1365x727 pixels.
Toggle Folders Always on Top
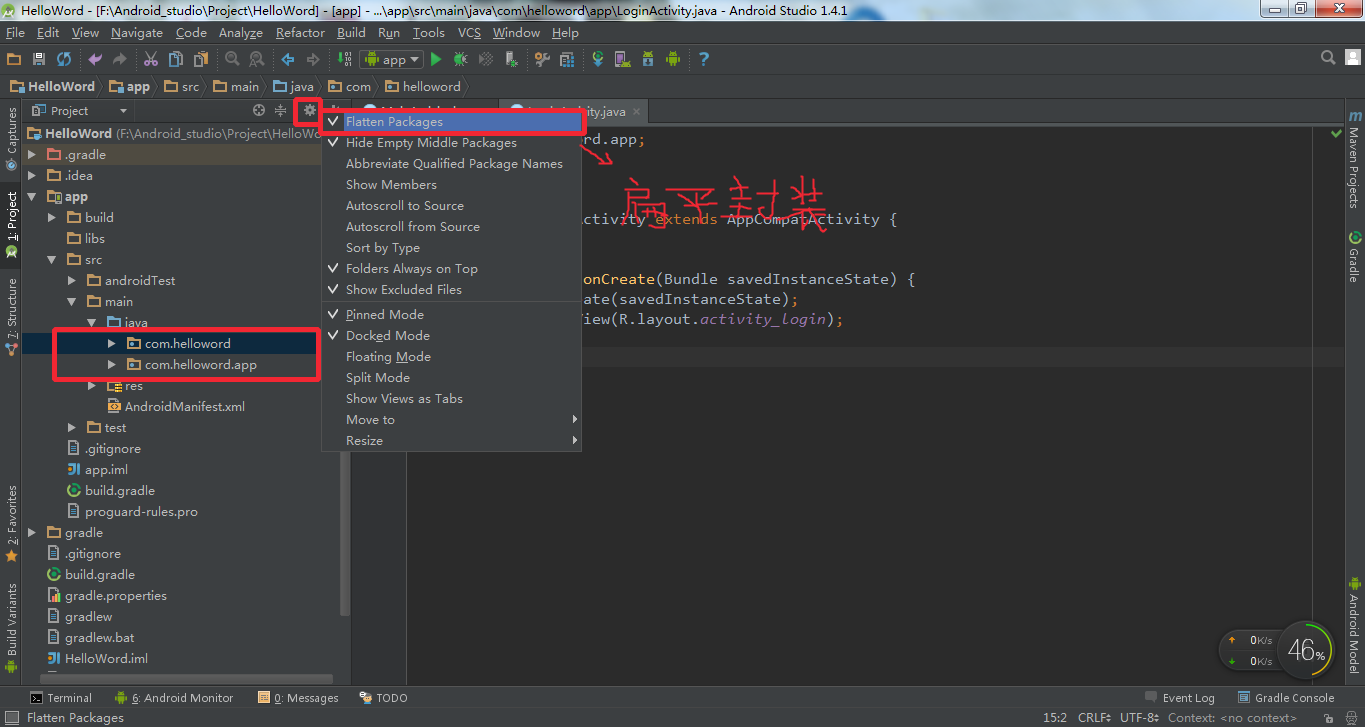452,269
